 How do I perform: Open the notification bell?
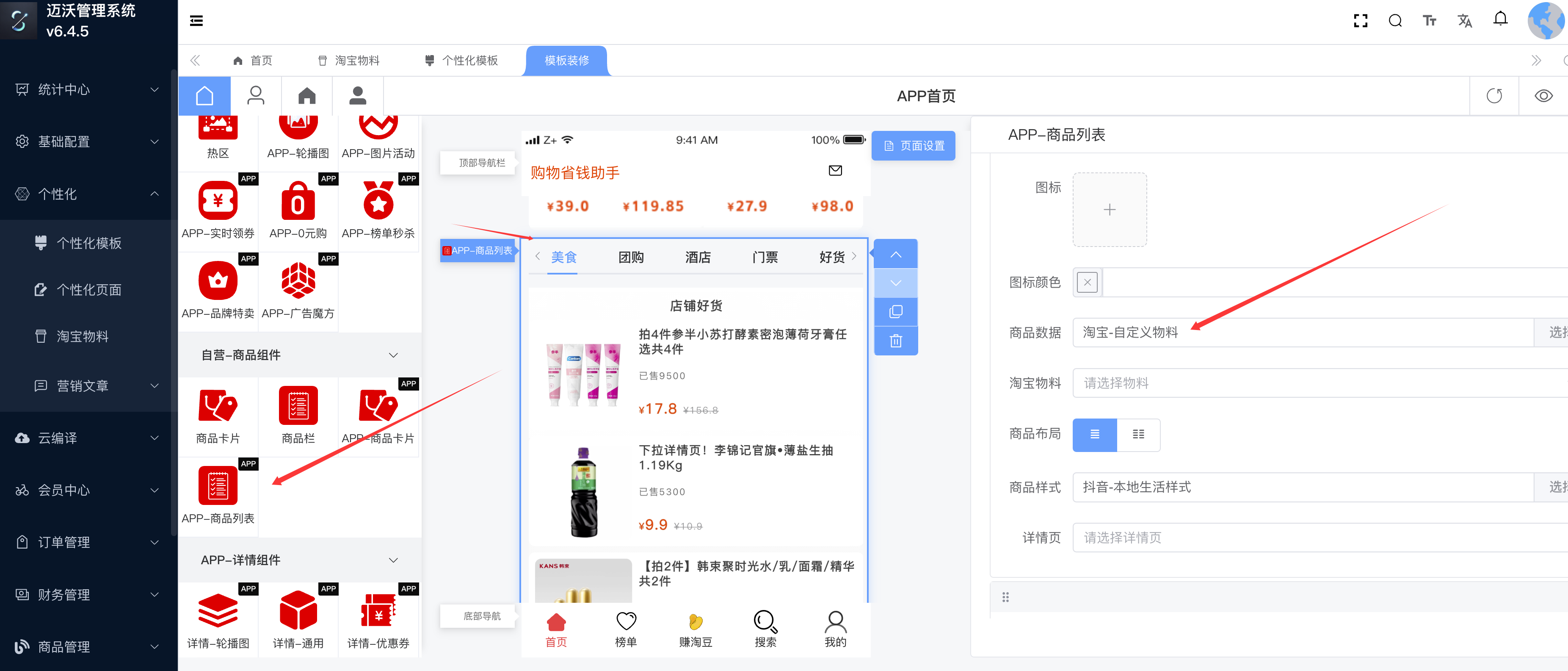[x=1500, y=19]
